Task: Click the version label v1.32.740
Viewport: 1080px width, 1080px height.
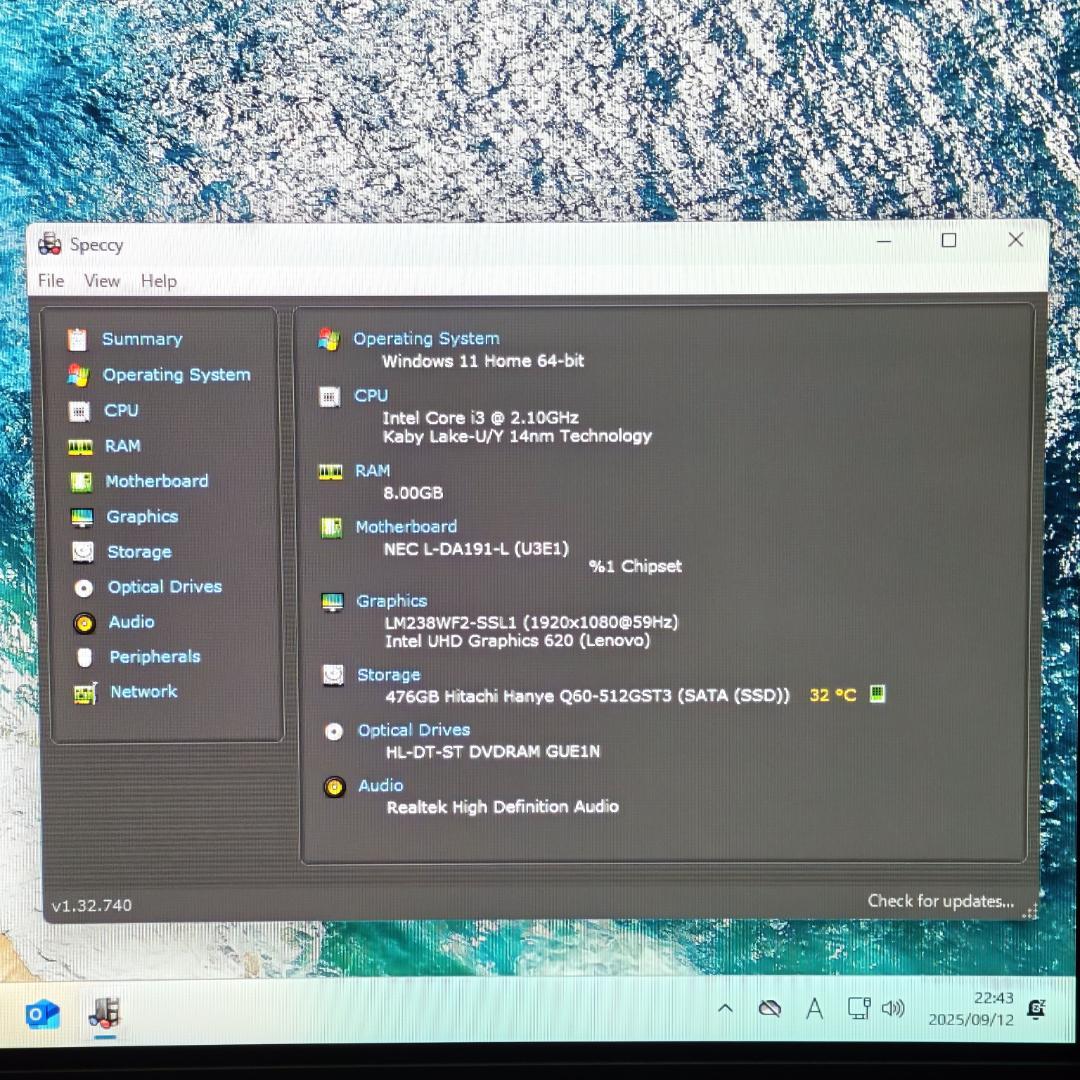Action: [x=91, y=905]
